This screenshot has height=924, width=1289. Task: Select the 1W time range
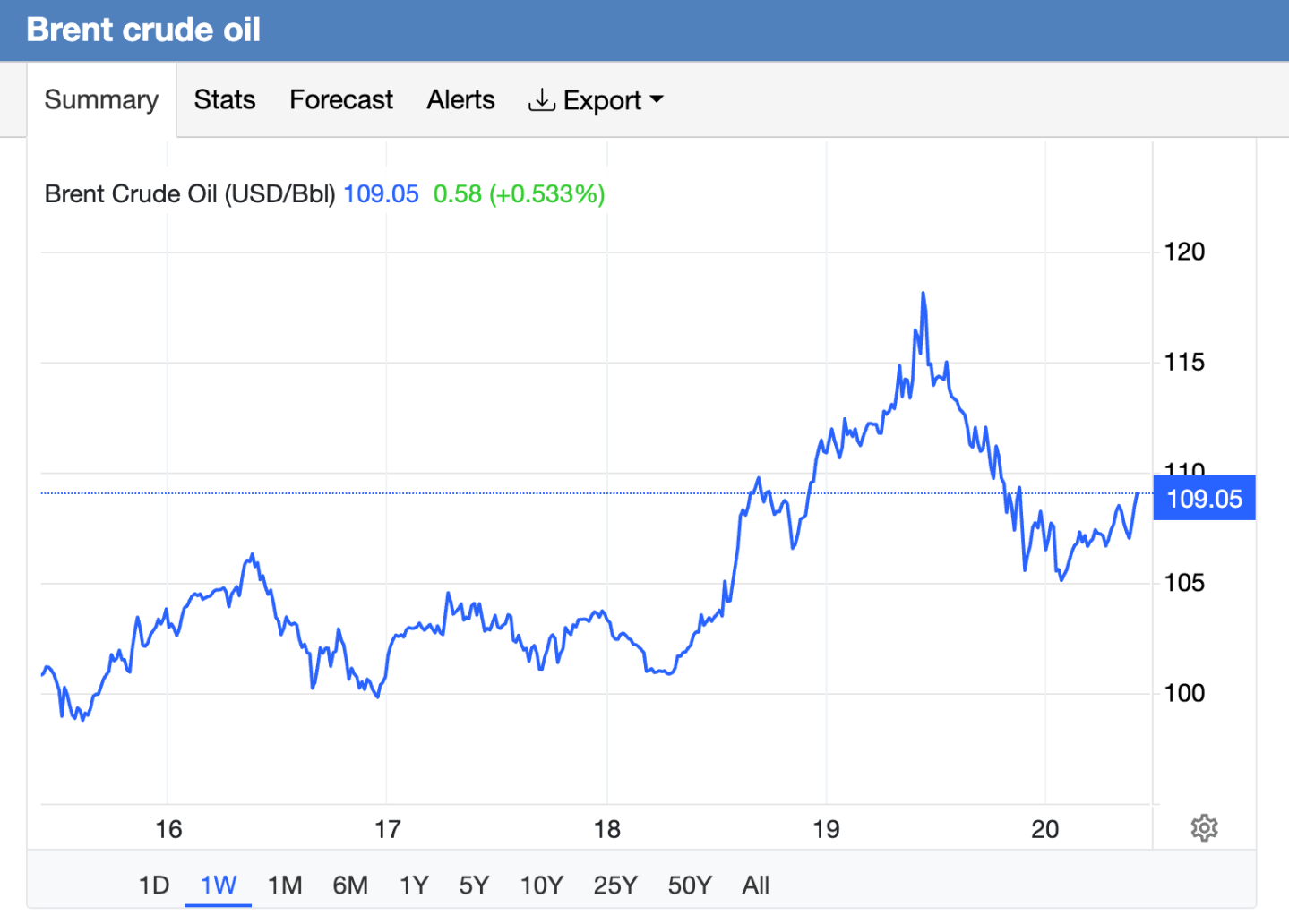pos(218,885)
